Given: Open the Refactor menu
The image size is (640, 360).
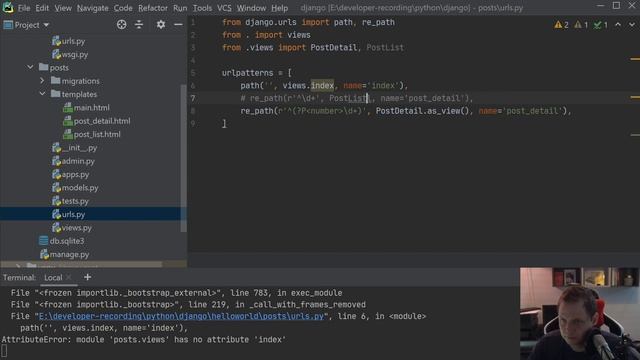Looking at the screenshot, I should point(153,8).
